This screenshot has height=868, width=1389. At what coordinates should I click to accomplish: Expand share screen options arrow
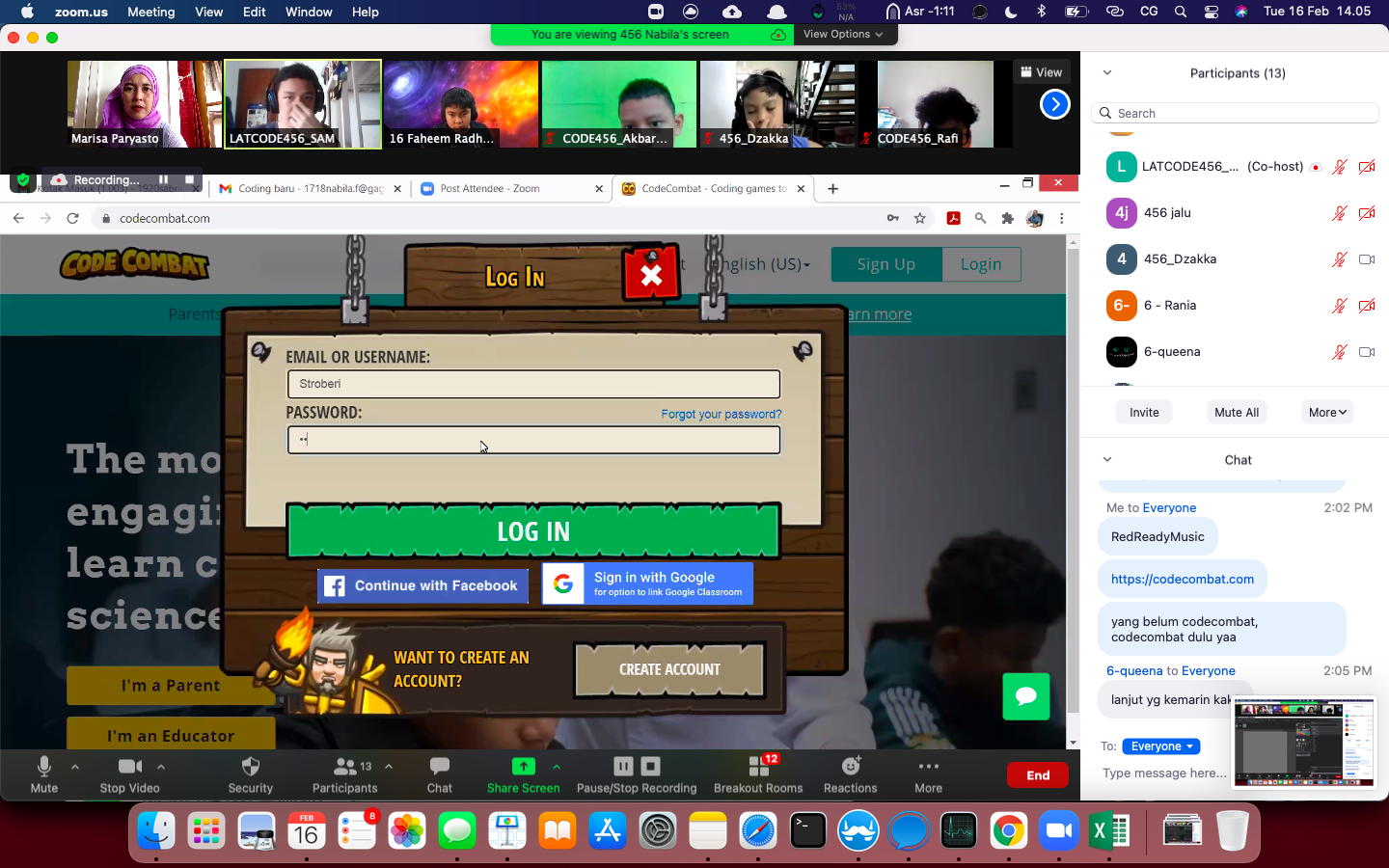[557, 767]
